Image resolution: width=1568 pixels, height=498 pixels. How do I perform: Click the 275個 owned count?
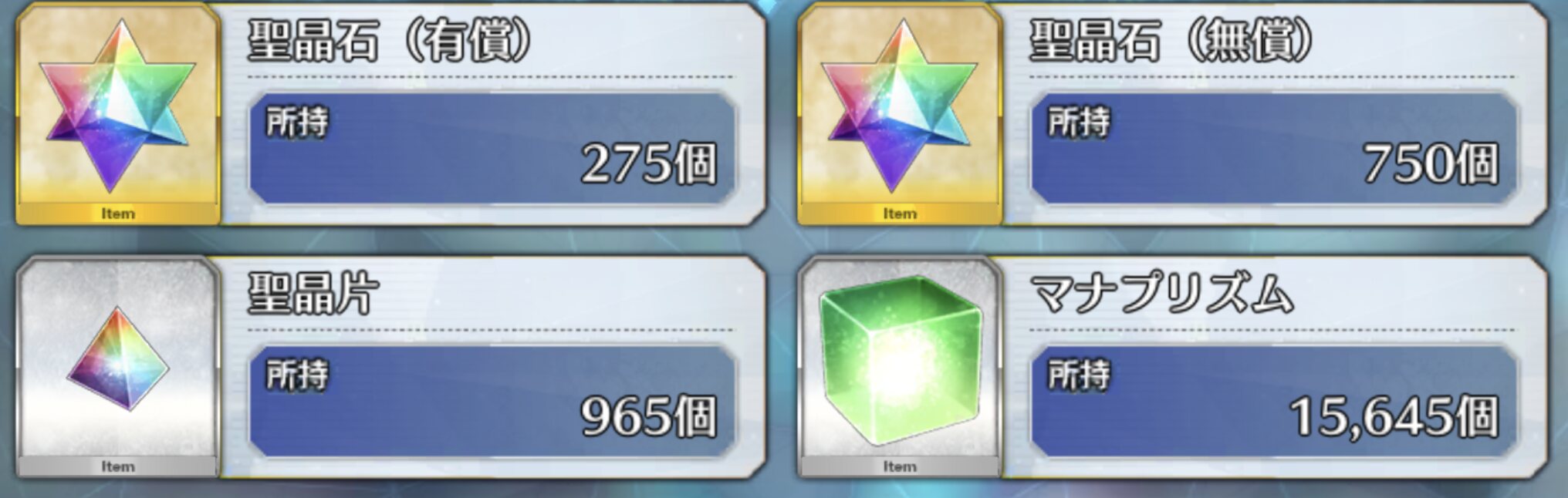pyautogui.click(x=649, y=163)
